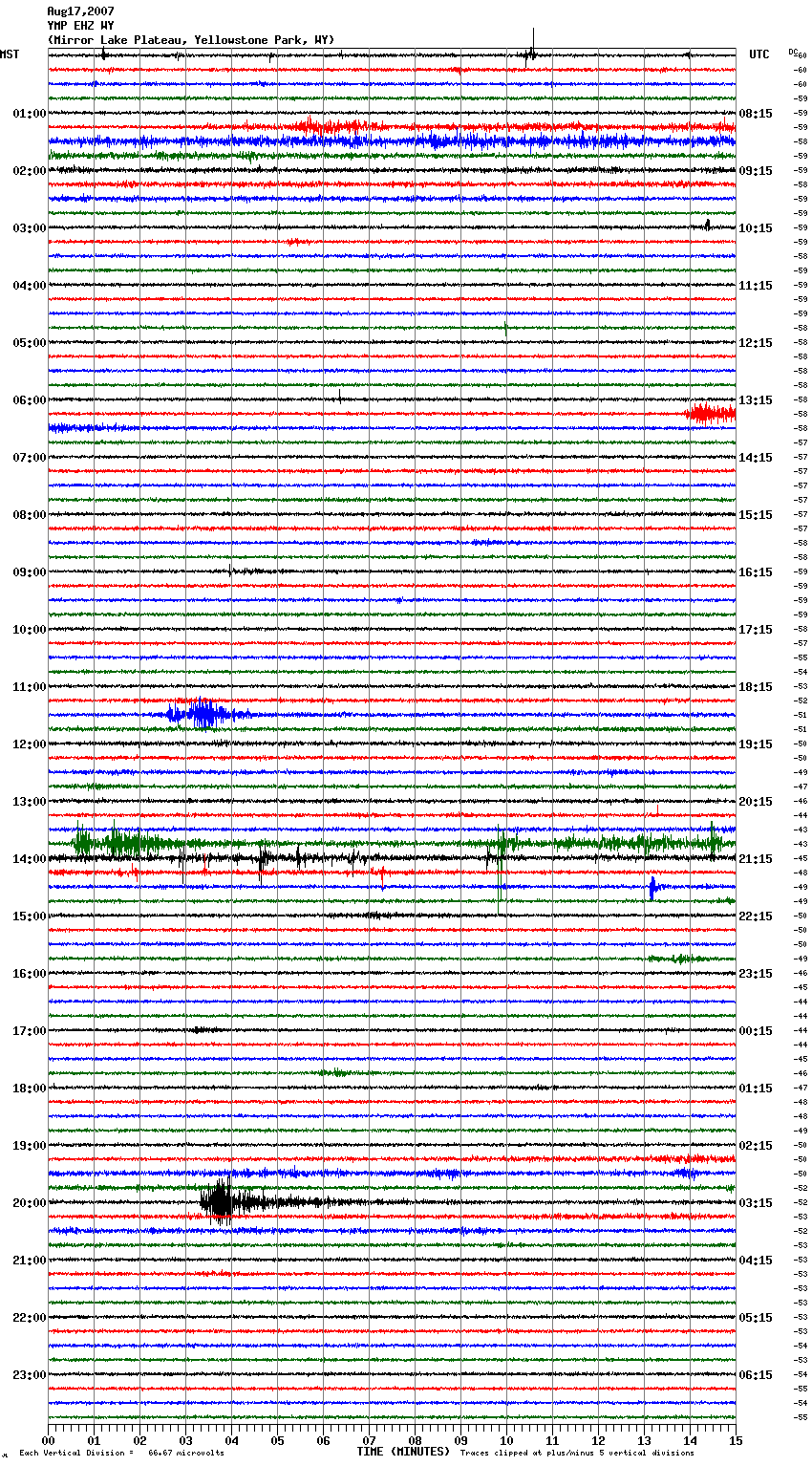Click the 10:15 UTC row label

pyautogui.click(x=756, y=228)
